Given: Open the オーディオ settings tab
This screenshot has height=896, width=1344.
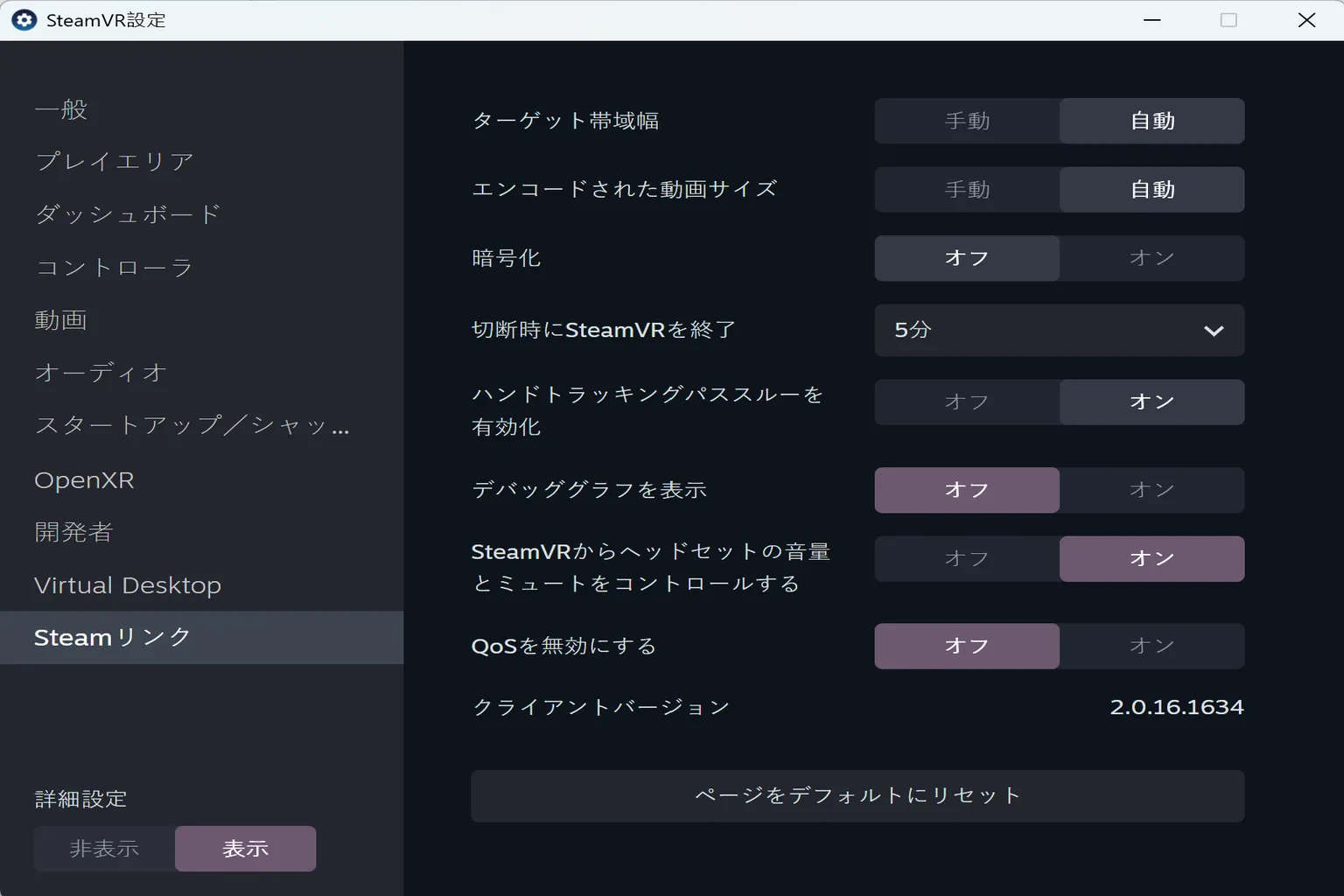Looking at the screenshot, I should tap(101, 373).
